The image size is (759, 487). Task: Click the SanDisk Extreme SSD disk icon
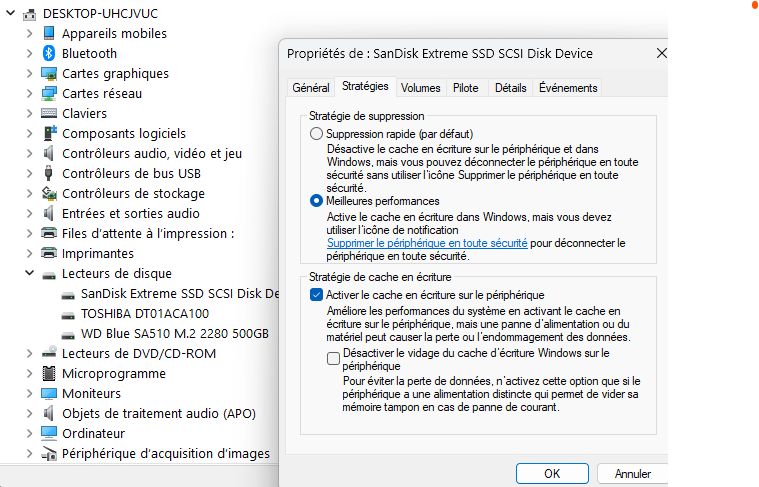[68, 295]
